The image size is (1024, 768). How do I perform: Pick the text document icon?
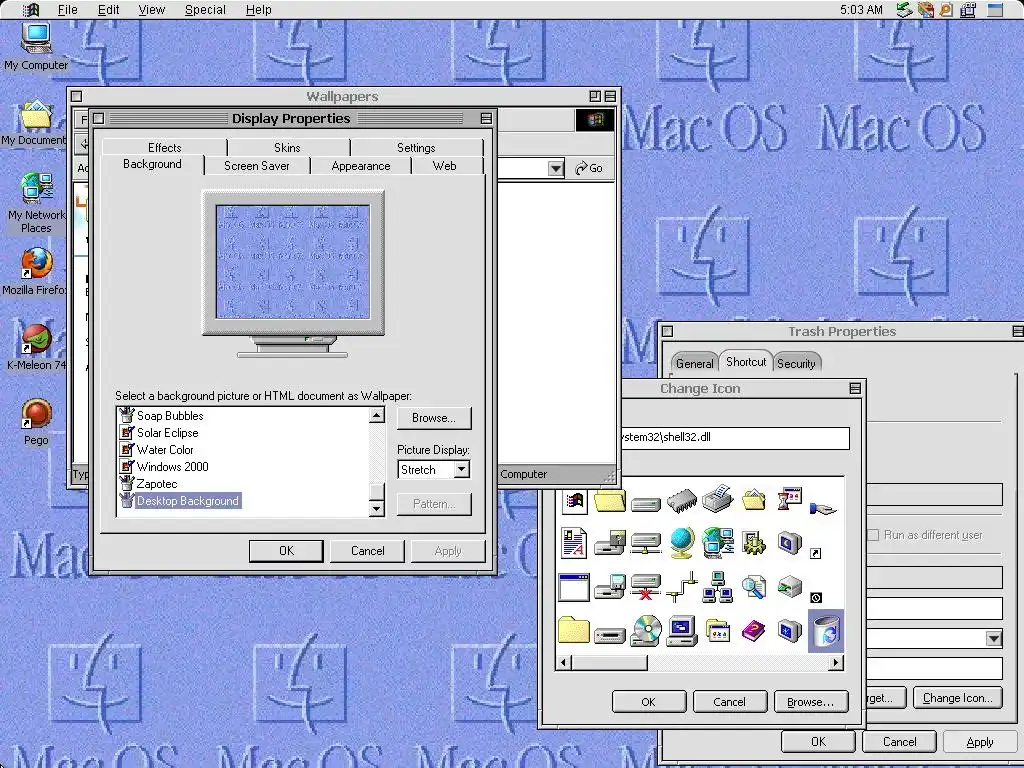coord(573,543)
